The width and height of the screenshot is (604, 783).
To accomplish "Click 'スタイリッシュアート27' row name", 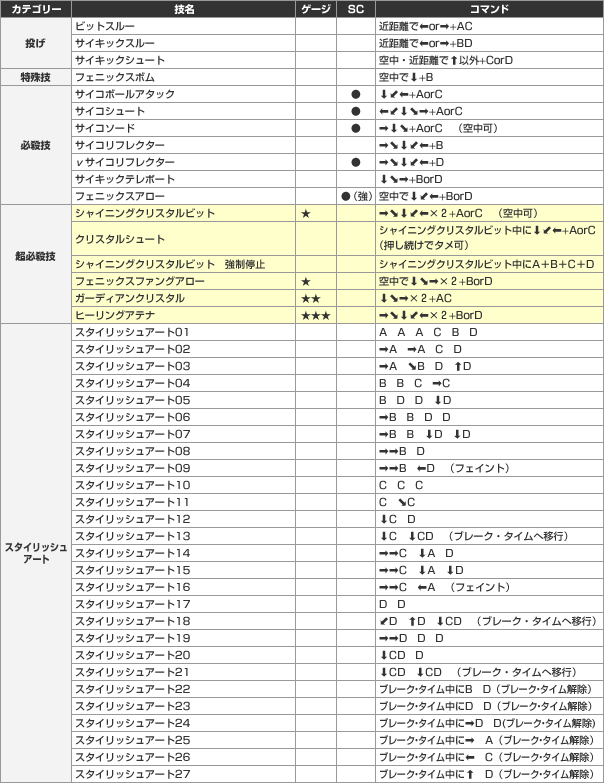I will click(x=132, y=774).
